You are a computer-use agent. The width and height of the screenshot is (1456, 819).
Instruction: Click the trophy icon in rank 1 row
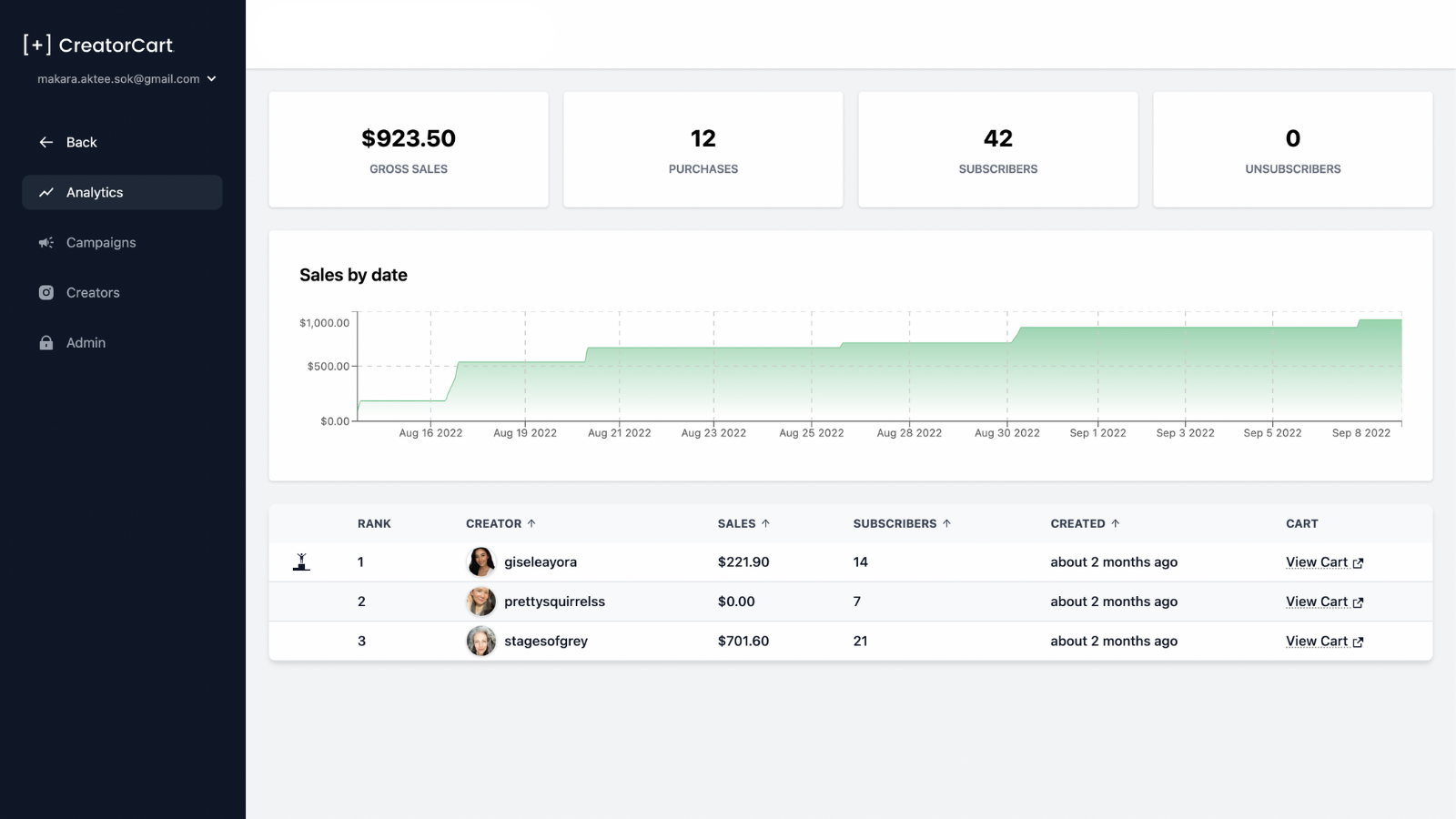301,562
